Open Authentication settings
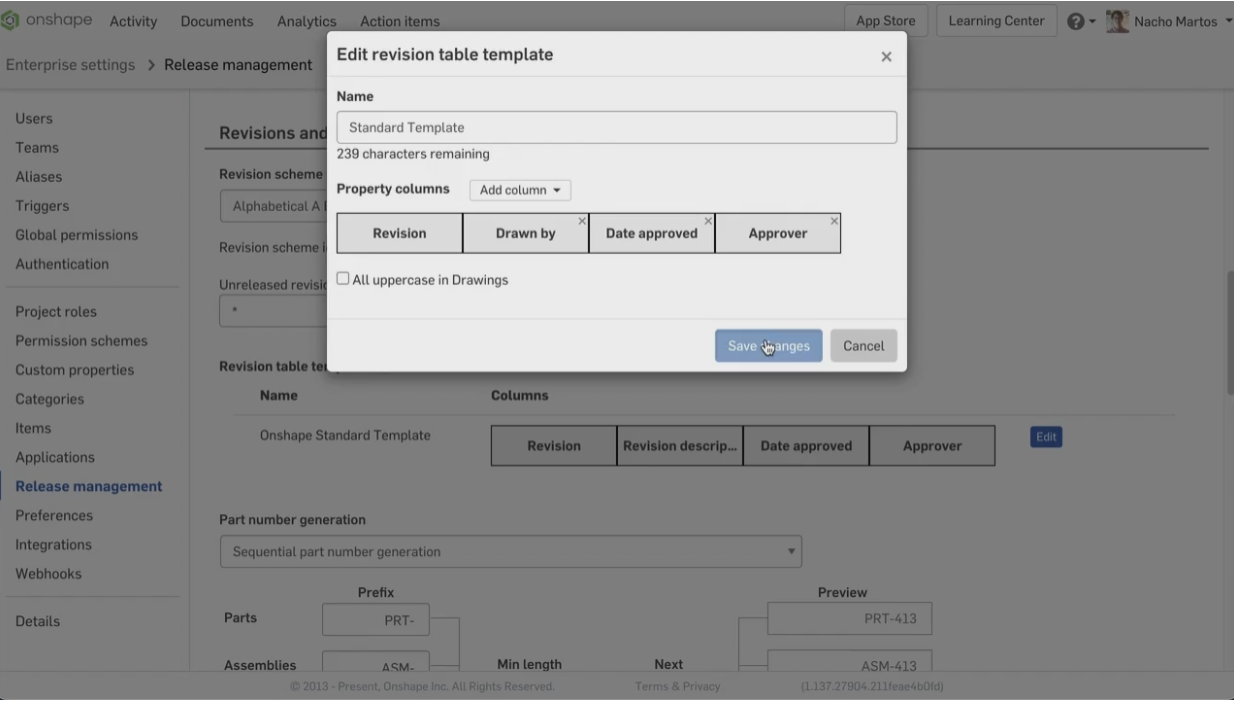The image size is (1234, 702). [x=62, y=264]
